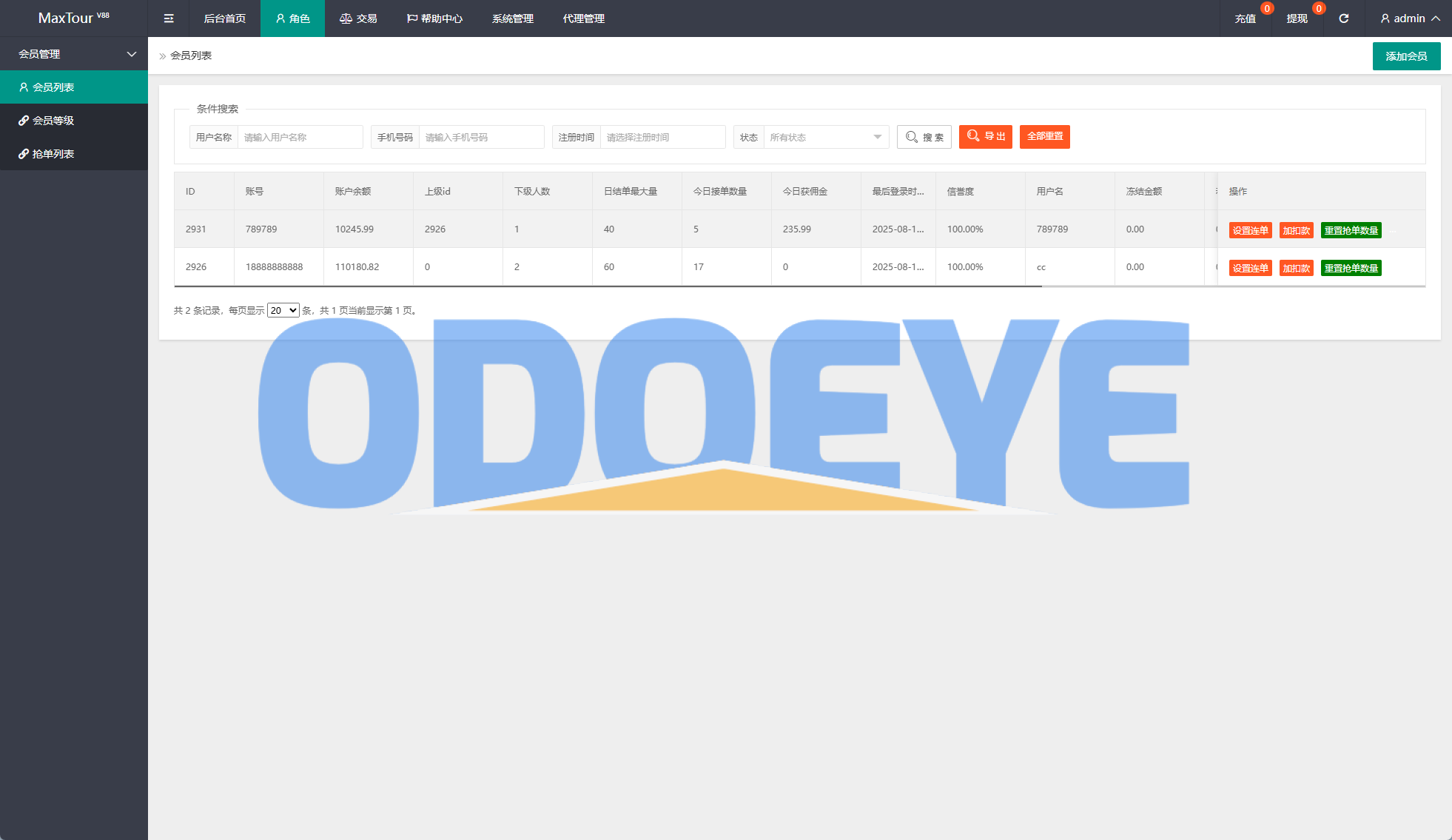The height and width of the screenshot is (840, 1452).
Task: Click the 充值 recharge notification badge
Action: click(1267, 9)
